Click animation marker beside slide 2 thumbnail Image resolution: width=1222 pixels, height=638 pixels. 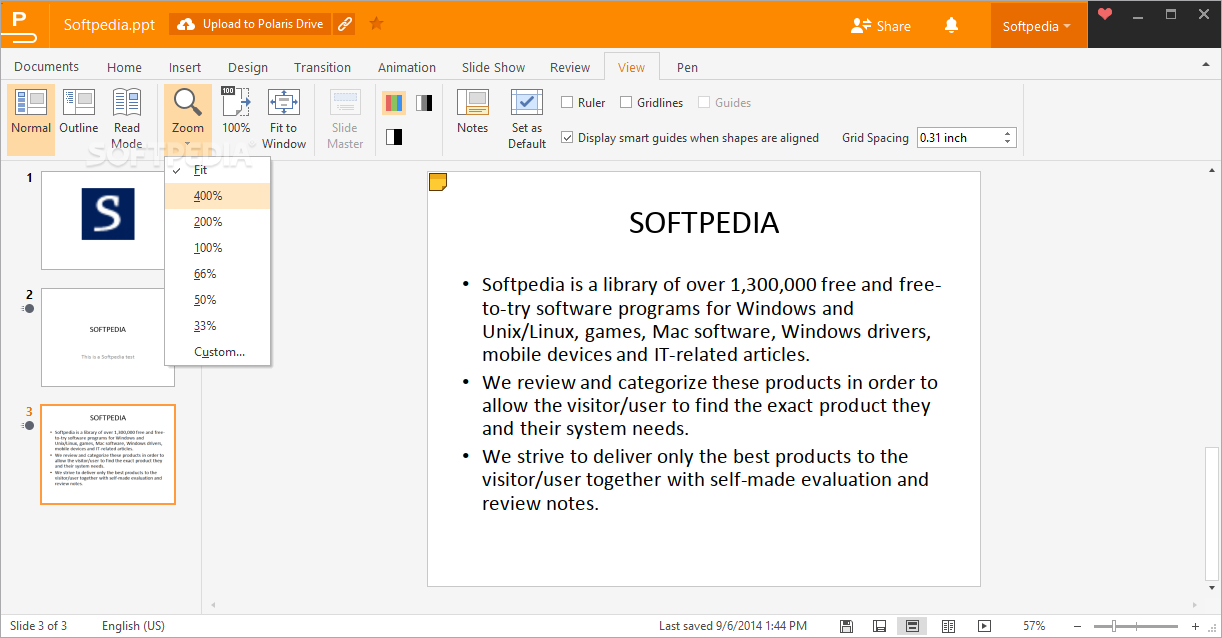pos(28,308)
